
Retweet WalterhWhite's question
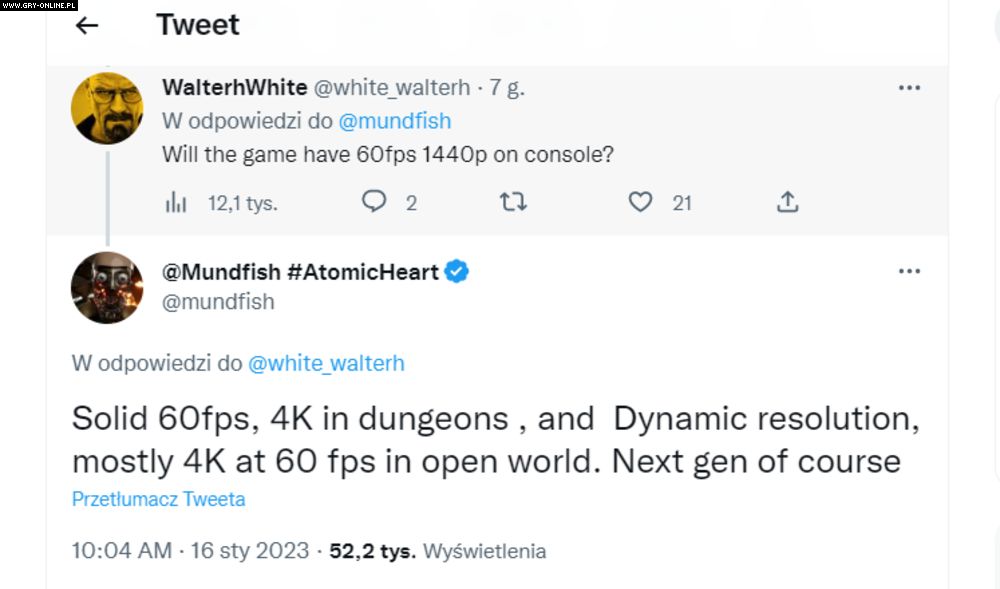[513, 202]
